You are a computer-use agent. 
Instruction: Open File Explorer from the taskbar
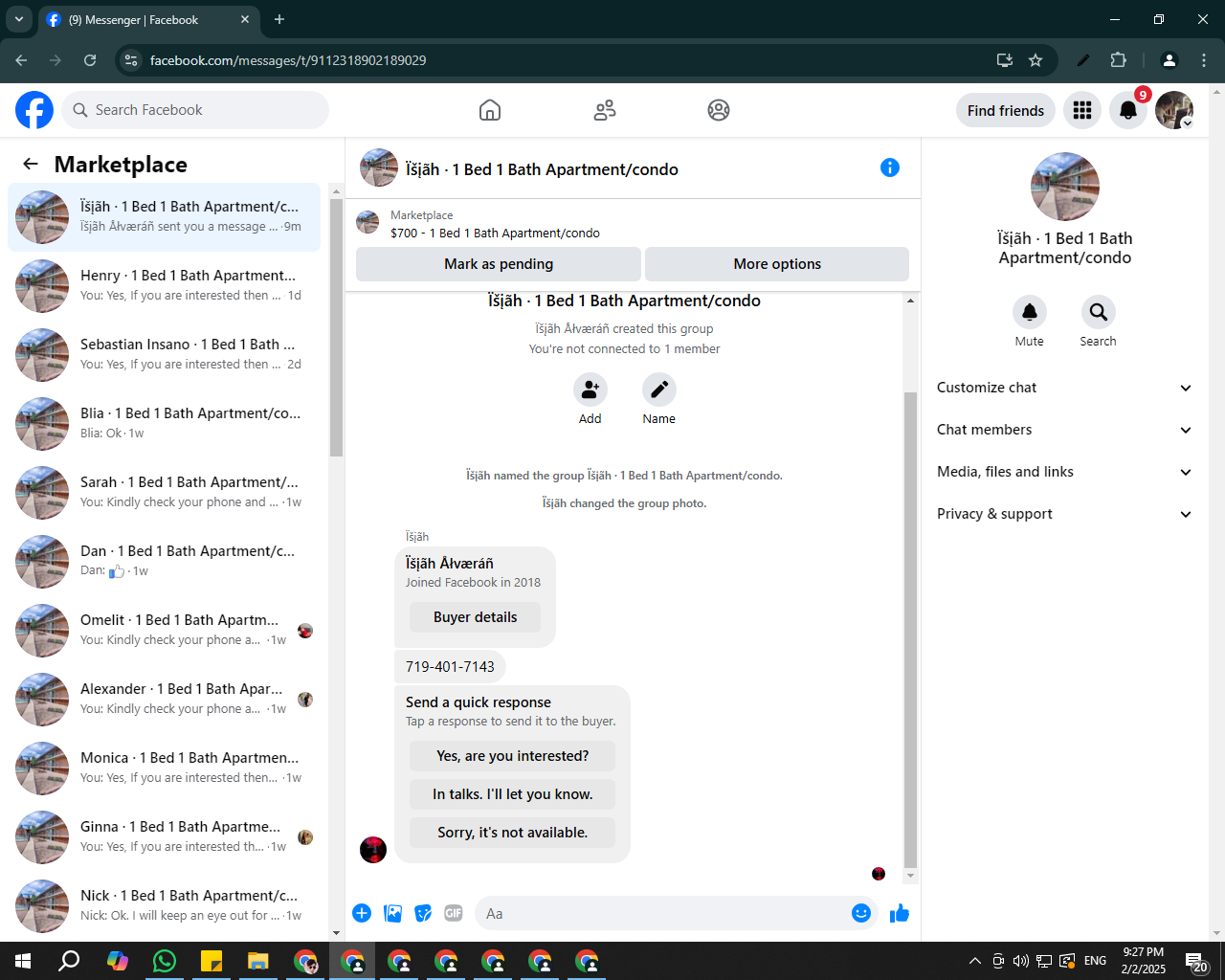pos(258,961)
